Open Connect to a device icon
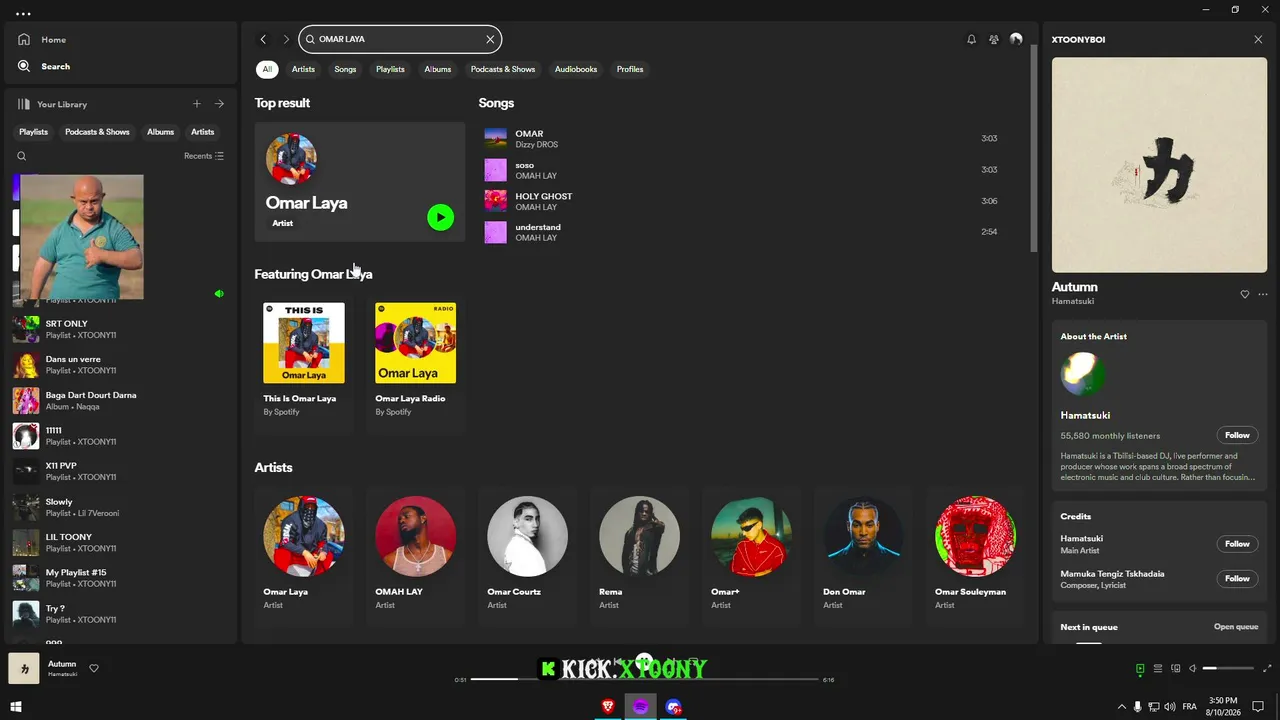 coord(1176,668)
